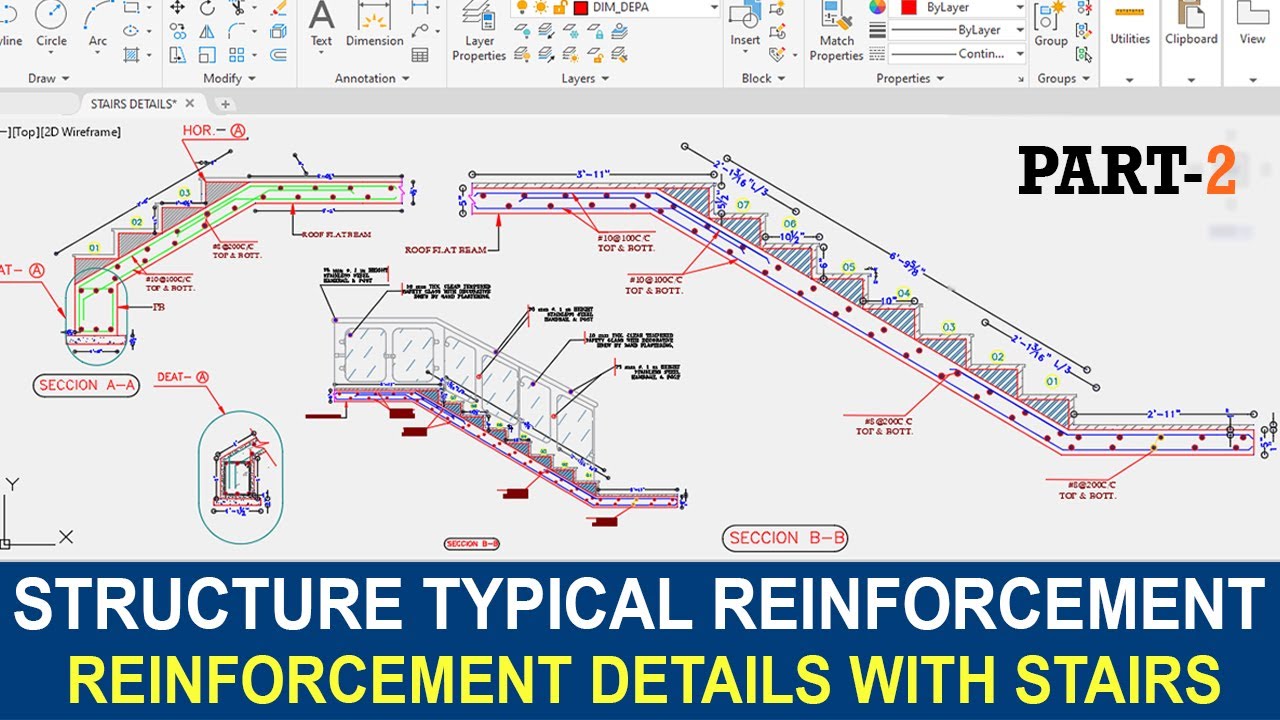The width and height of the screenshot is (1280, 720).
Task: Select the Fillet tool
Action: (237, 31)
